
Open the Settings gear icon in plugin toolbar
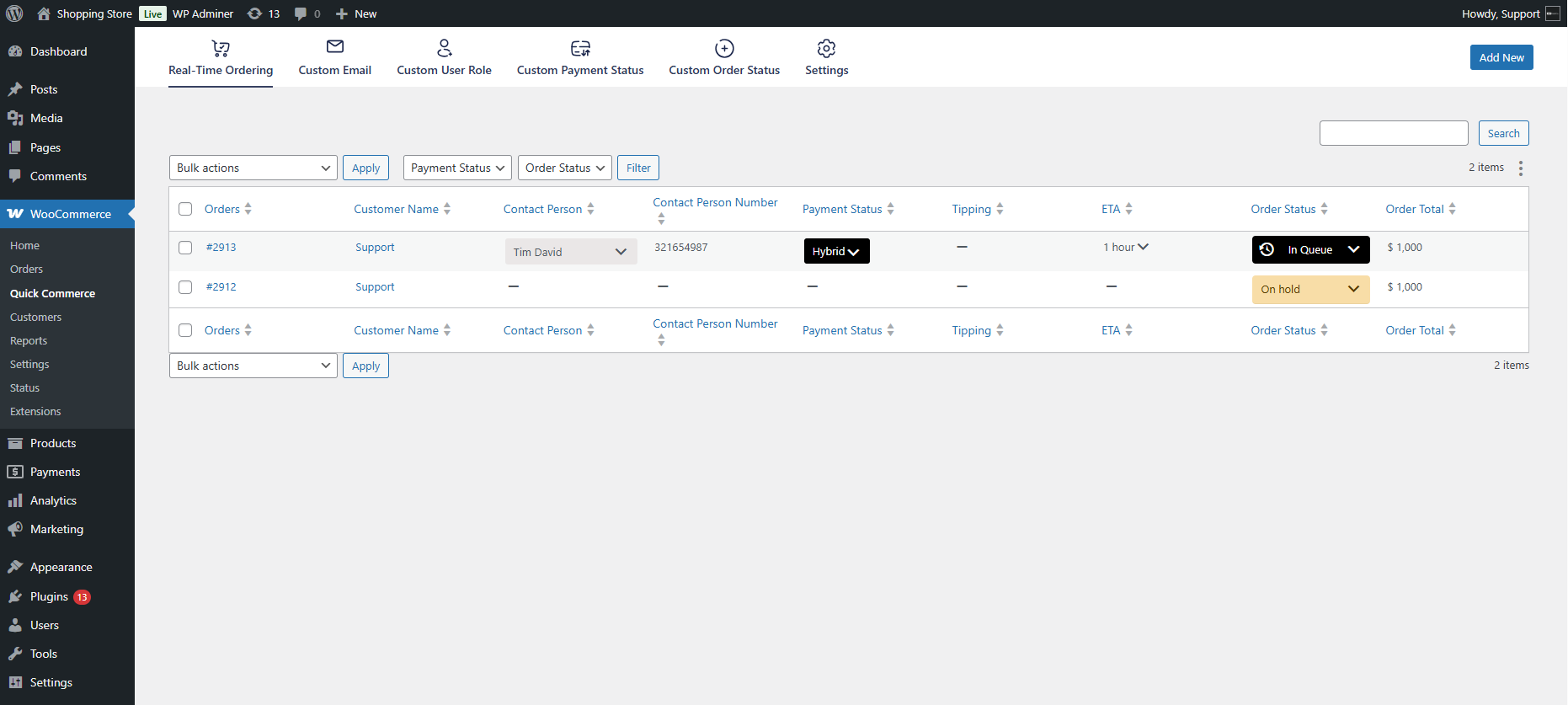pyautogui.click(x=827, y=48)
